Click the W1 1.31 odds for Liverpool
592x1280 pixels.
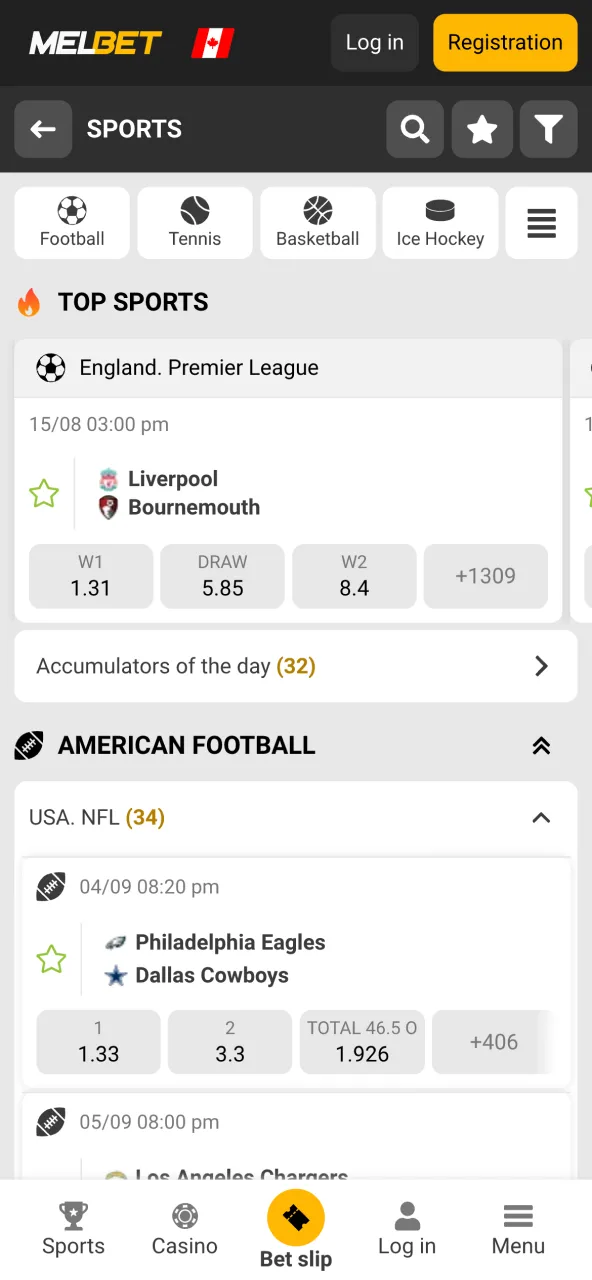pos(90,576)
